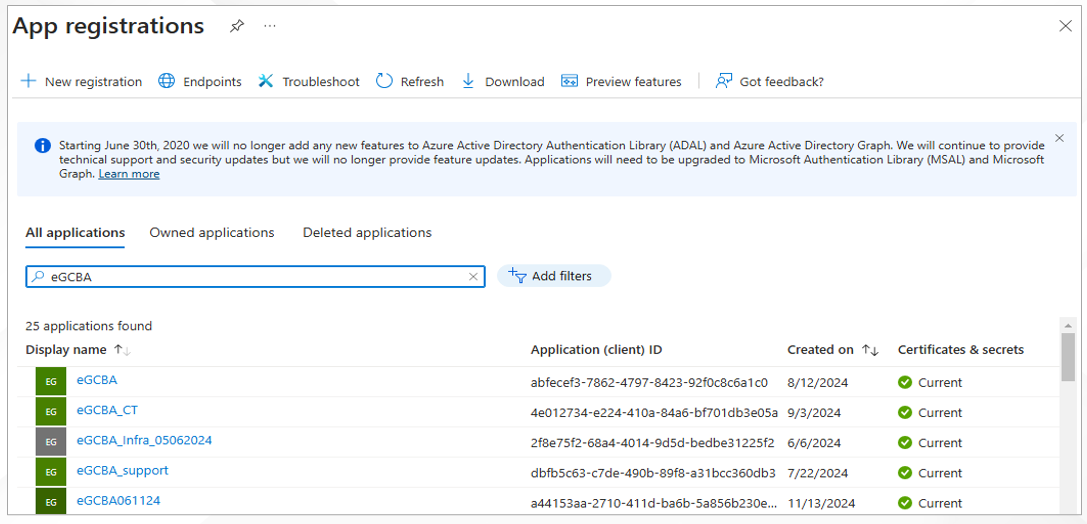
Task: Click green check icon in eGCBA_CT row
Action: (x=905, y=412)
